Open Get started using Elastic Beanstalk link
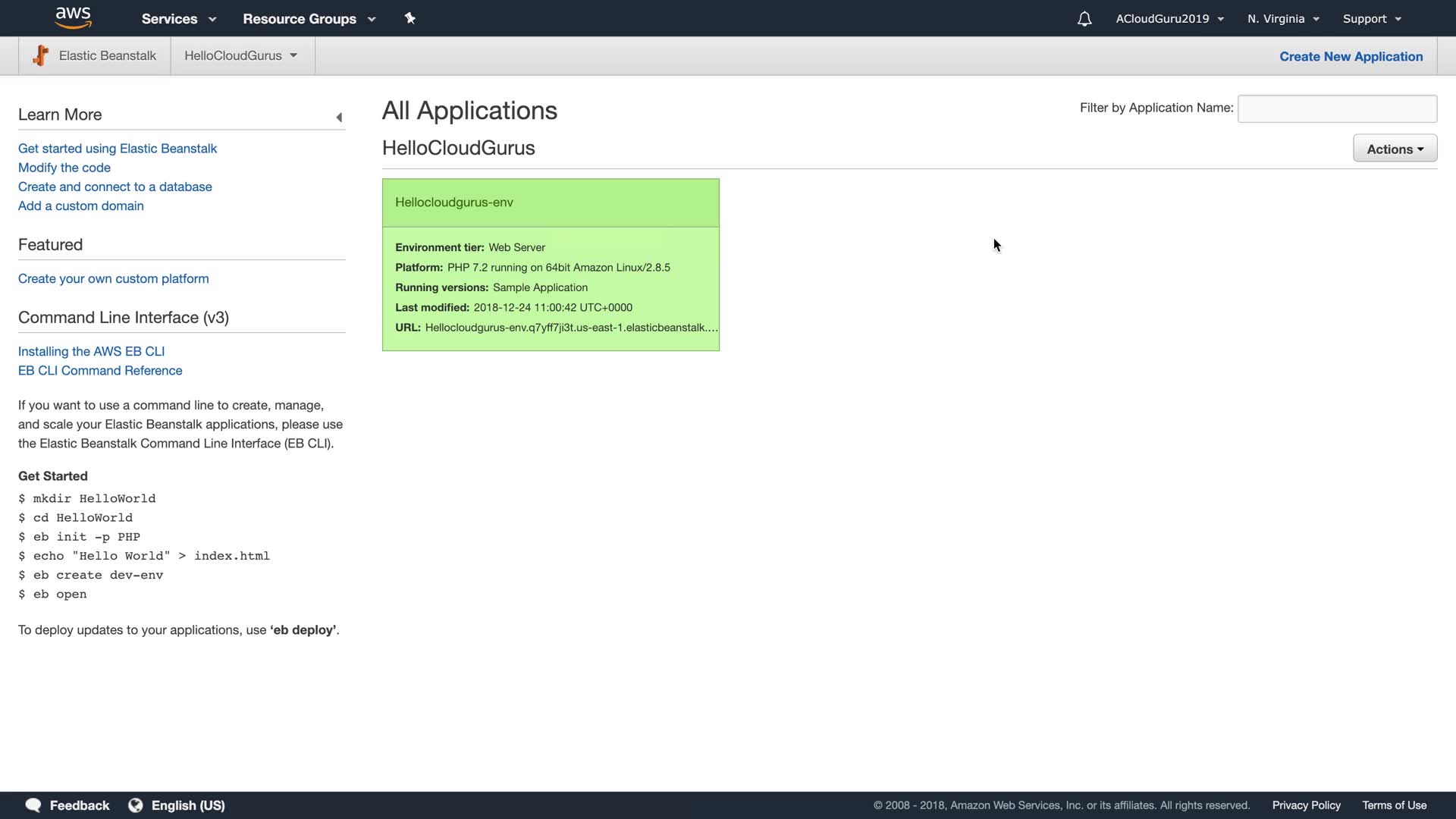Screen dimensions: 1456x819 tap(118, 149)
